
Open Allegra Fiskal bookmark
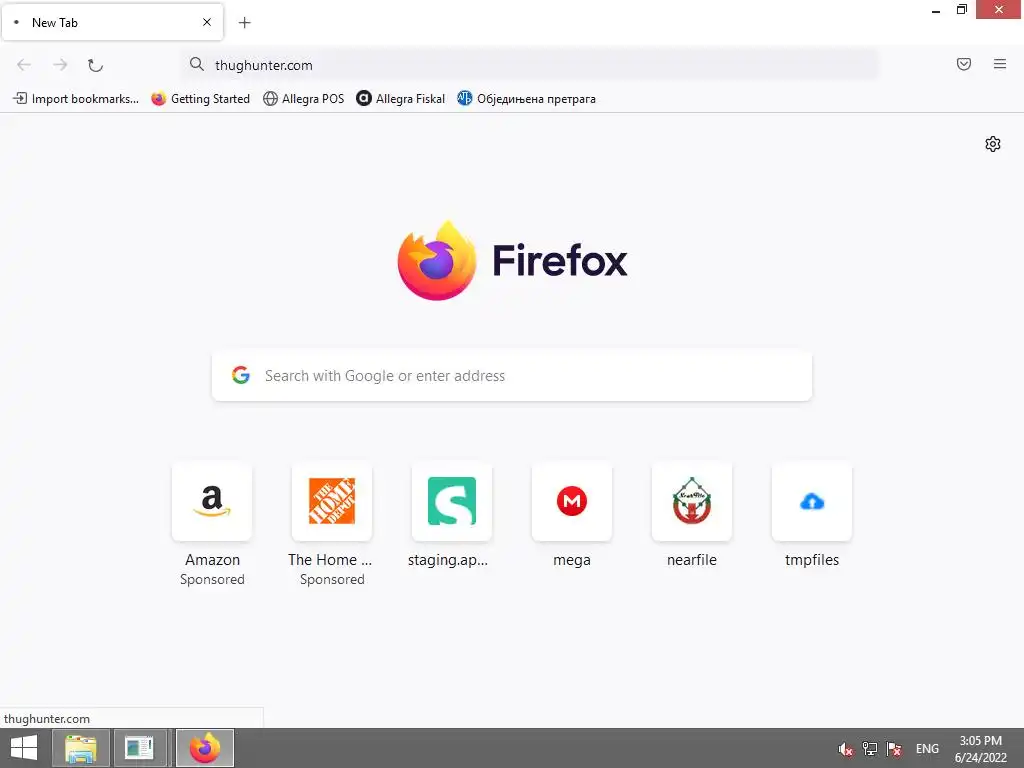point(400,99)
